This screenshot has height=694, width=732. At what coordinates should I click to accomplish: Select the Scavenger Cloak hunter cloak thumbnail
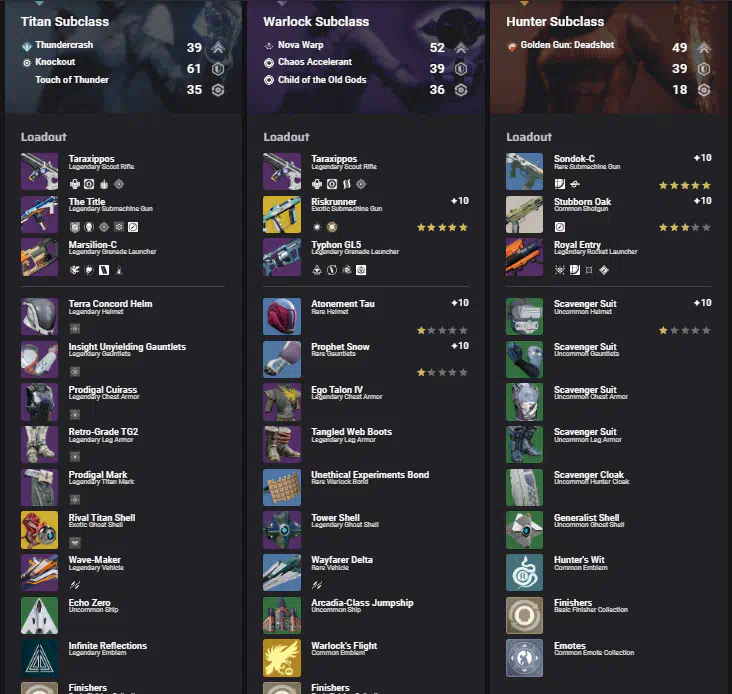click(x=524, y=487)
